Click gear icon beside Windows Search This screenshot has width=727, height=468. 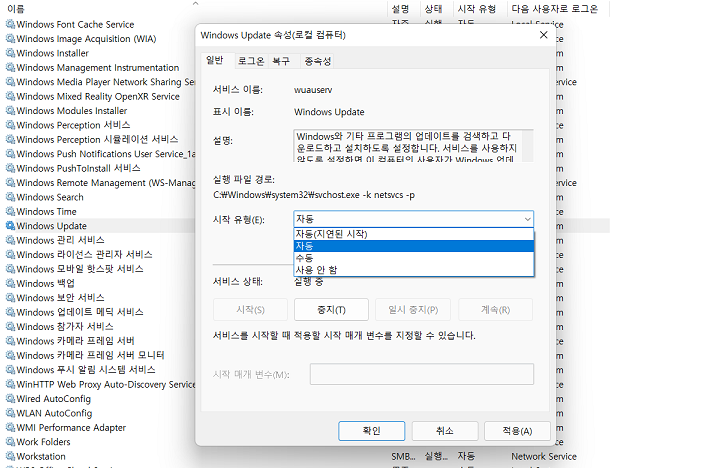pyautogui.click(x=10, y=197)
